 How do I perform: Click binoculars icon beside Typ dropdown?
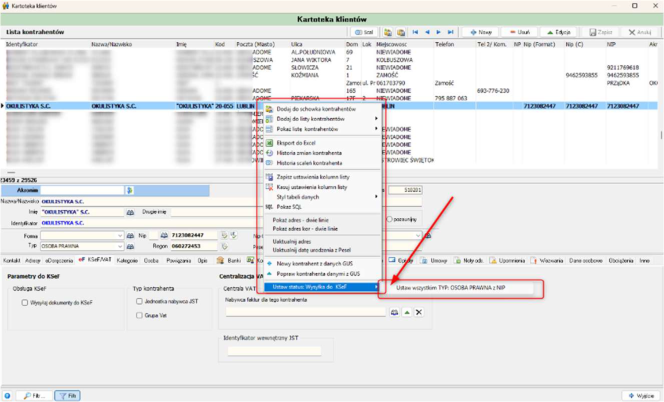click(x=130, y=246)
